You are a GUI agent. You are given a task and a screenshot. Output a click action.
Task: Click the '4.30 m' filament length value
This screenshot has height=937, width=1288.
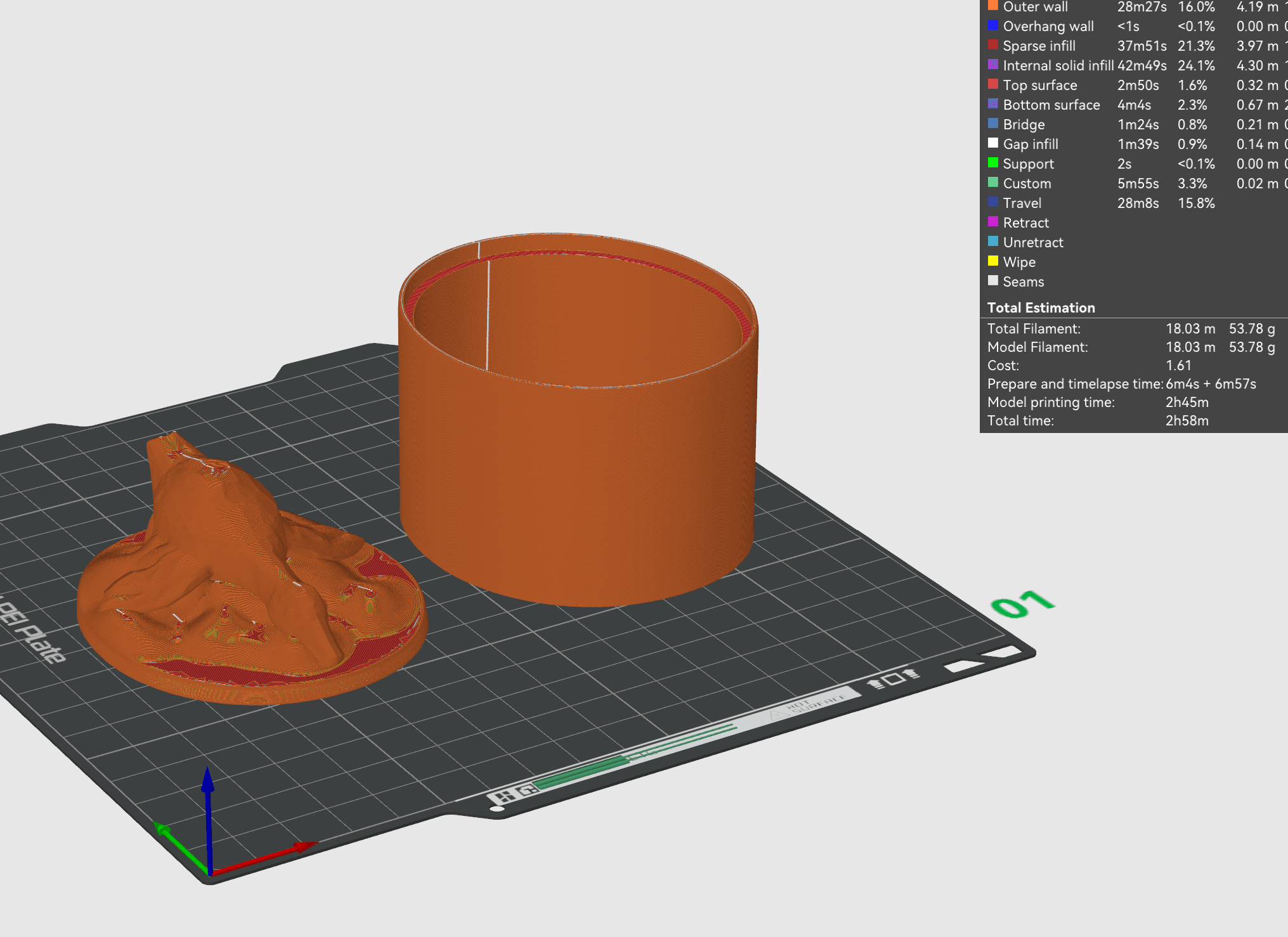[1257, 66]
